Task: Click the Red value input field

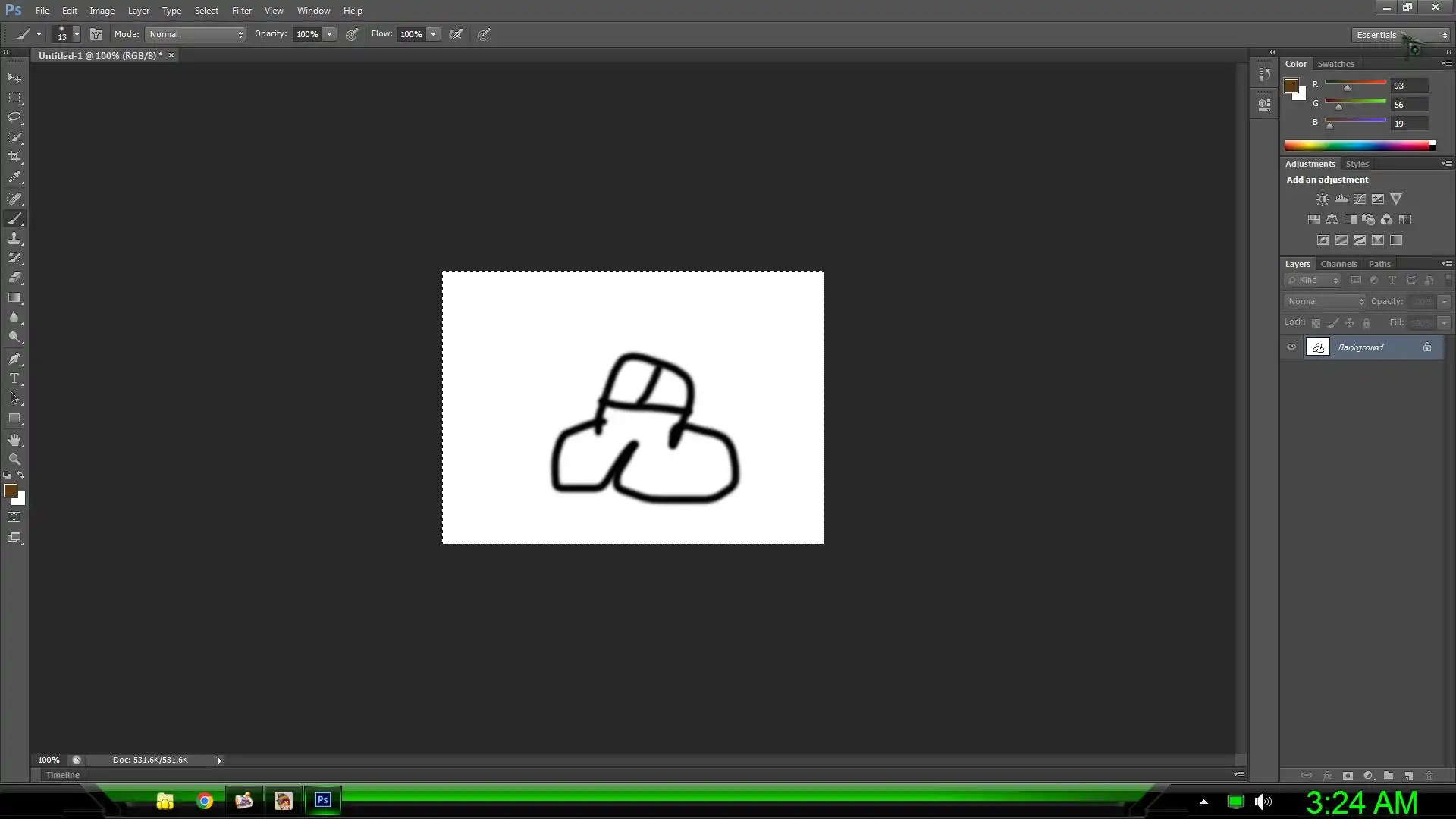Action: click(x=1409, y=86)
